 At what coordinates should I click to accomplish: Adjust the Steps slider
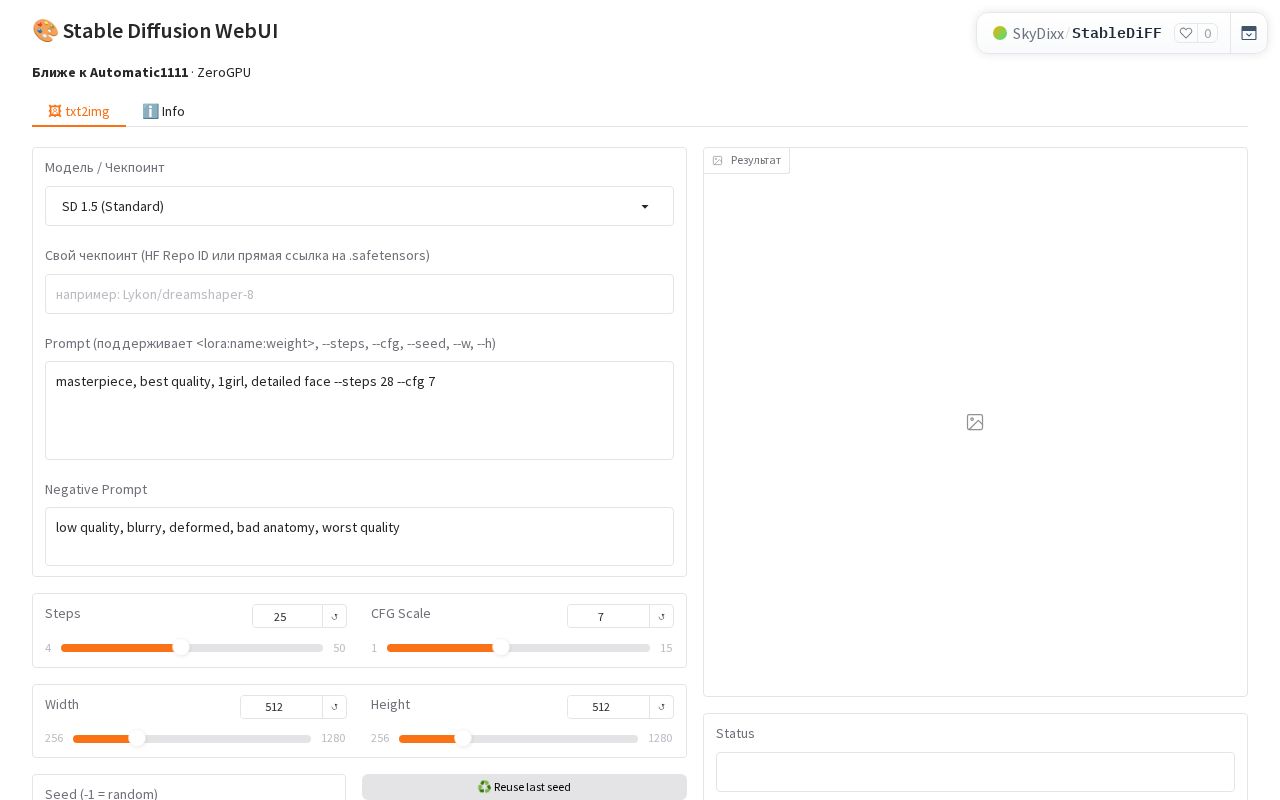[192, 648]
